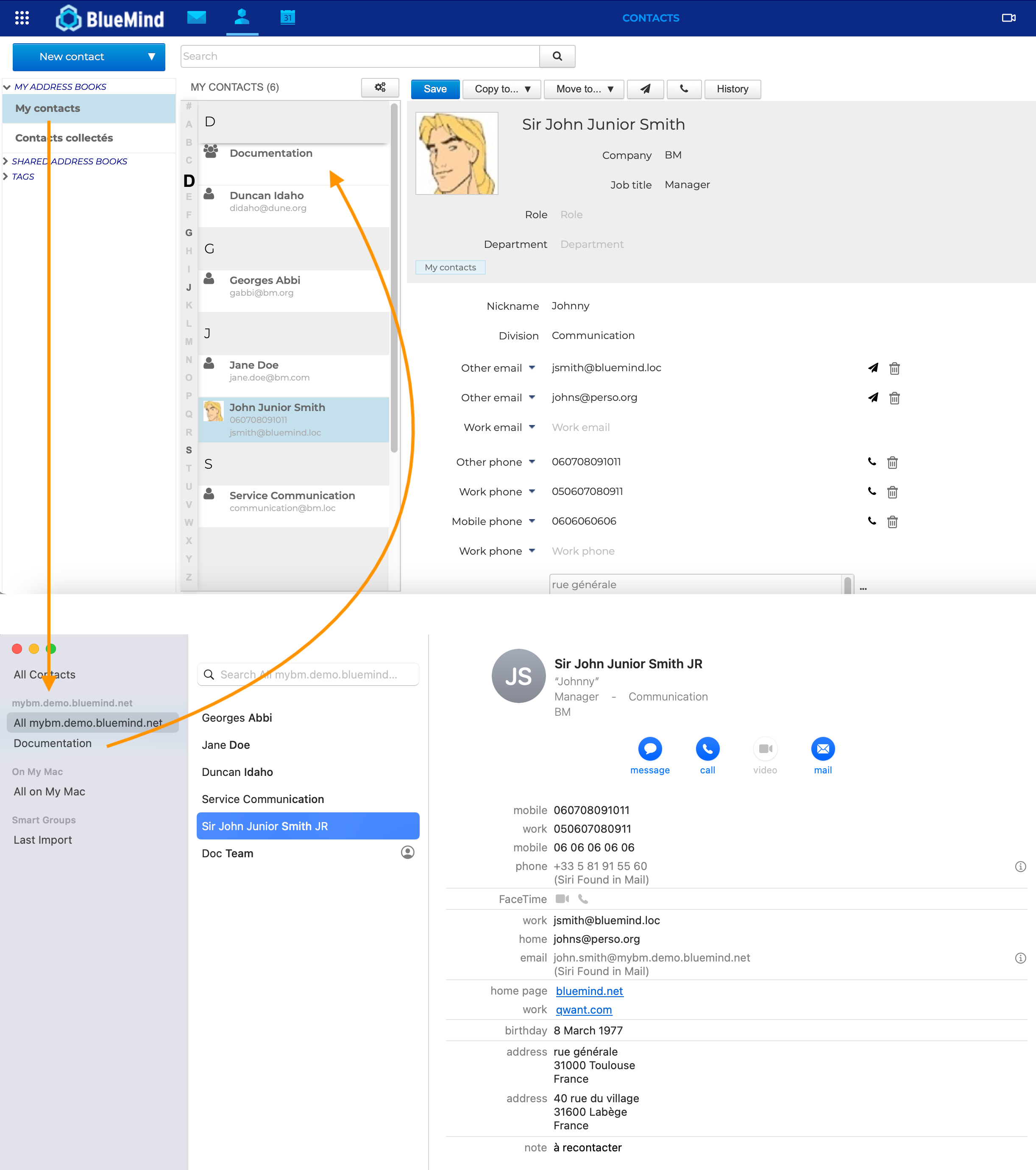The image size is (1036, 1170).
Task: Send mail to jsmith@bluemind.loc via paper plane icon
Action: tap(873, 368)
